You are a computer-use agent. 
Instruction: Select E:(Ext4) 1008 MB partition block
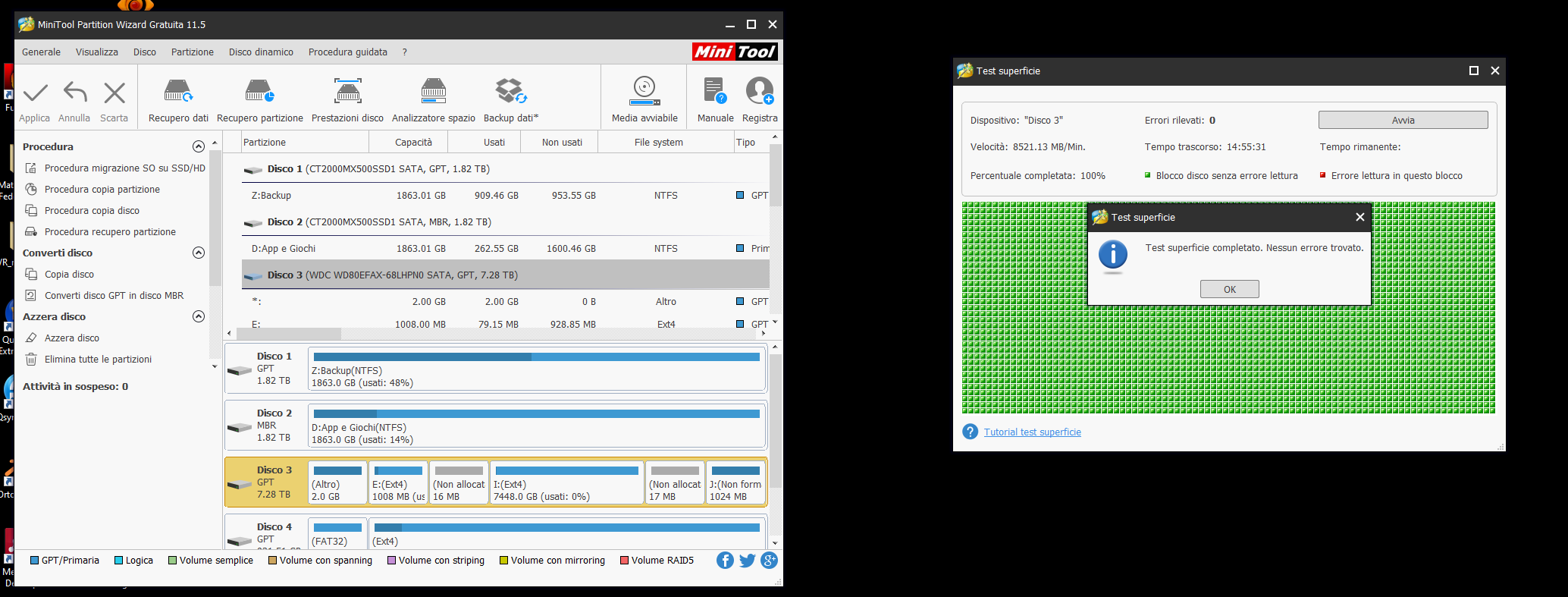pyautogui.click(x=398, y=483)
